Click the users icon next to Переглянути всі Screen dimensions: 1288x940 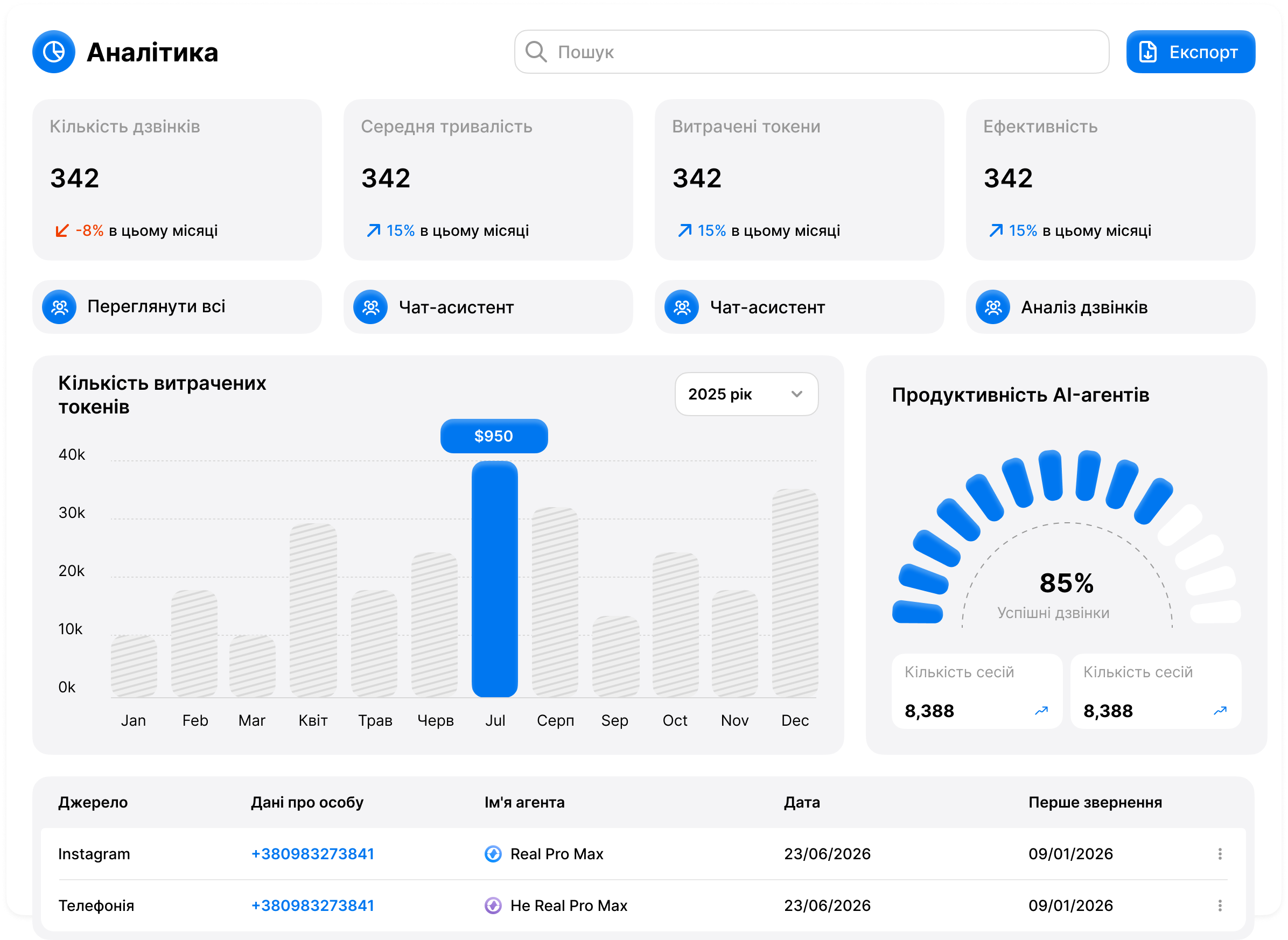tap(59, 307)
